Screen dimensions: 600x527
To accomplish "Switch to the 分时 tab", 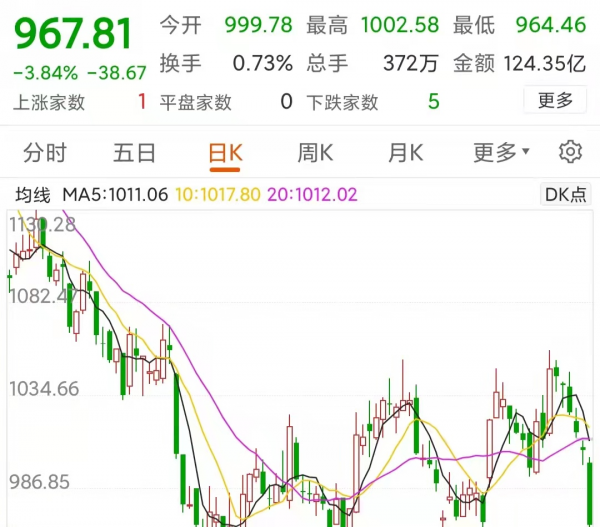I will click(45, 153).
